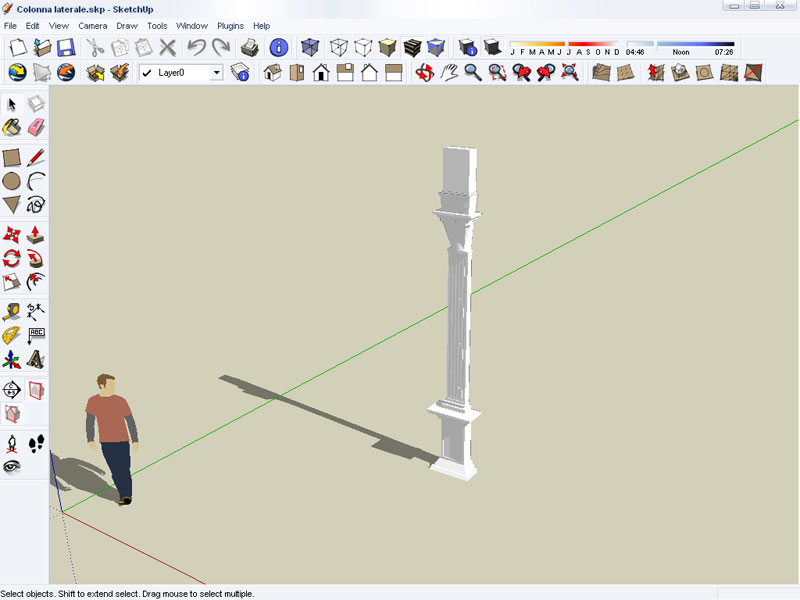The width and height of the screenshot is (800, 600).
Task: Activate the Push/Pull tool
Action: coord(36,234)
